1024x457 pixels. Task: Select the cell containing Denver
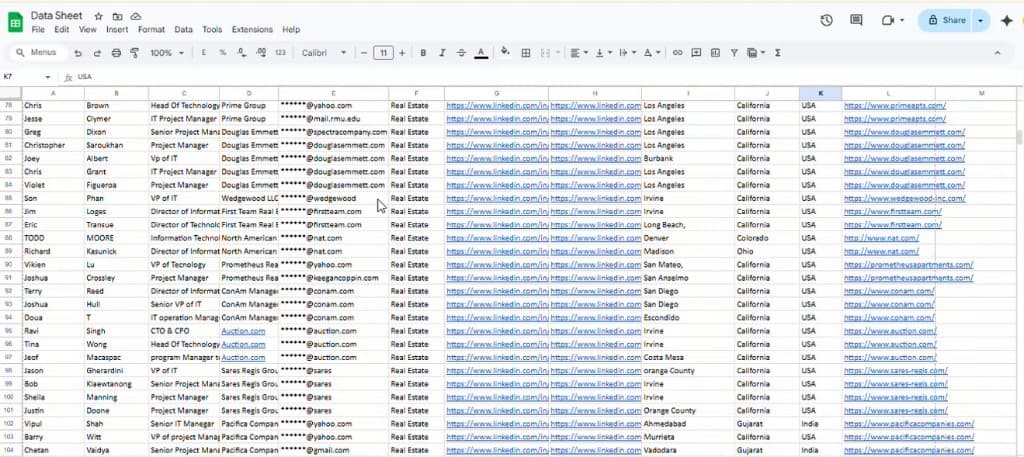[x=688, y=238]
